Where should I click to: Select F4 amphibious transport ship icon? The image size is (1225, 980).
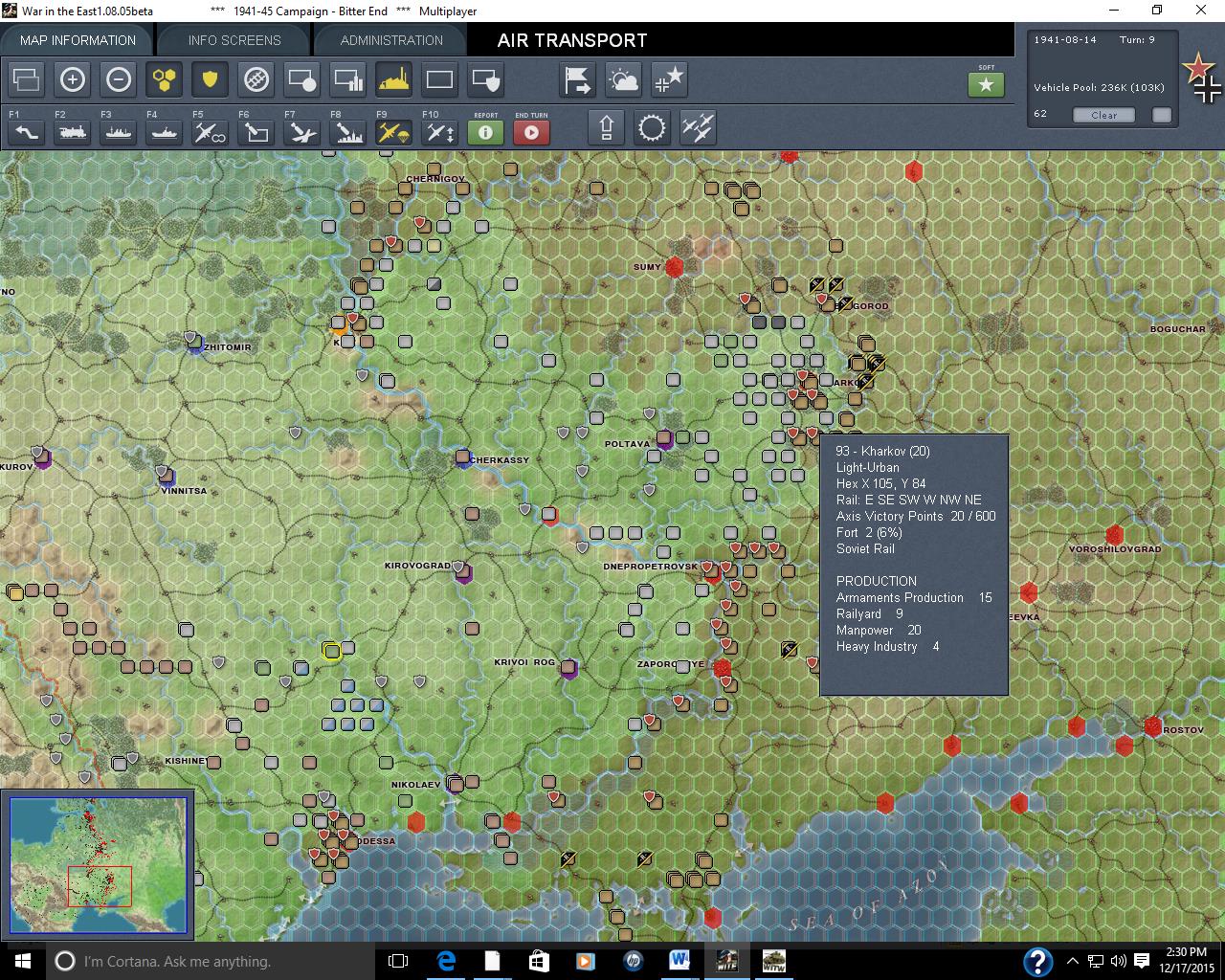point(165,132)
